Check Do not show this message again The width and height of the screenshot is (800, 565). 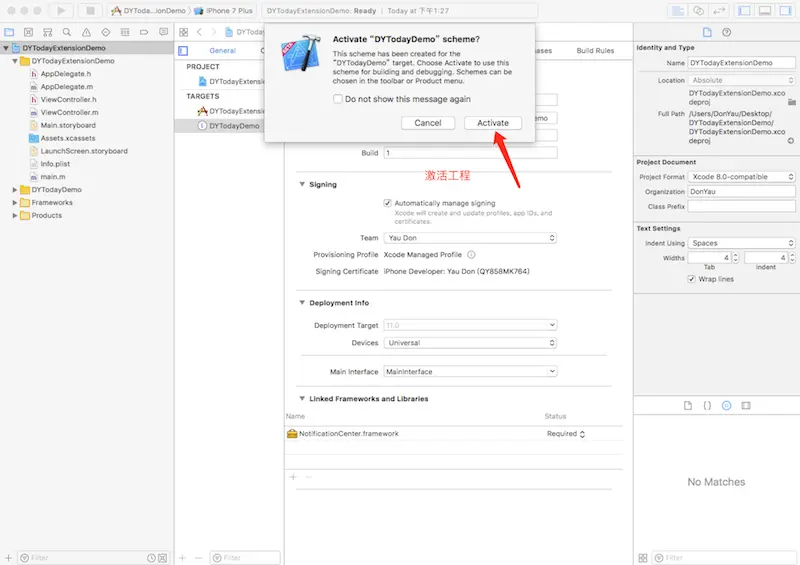pos(338,99)
